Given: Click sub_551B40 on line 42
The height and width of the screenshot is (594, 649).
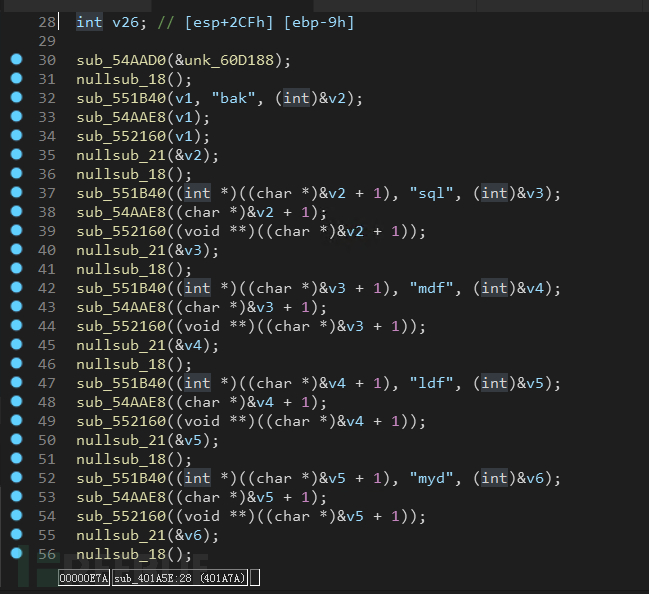Looking at the screenshot, I should tap(121, 289).
